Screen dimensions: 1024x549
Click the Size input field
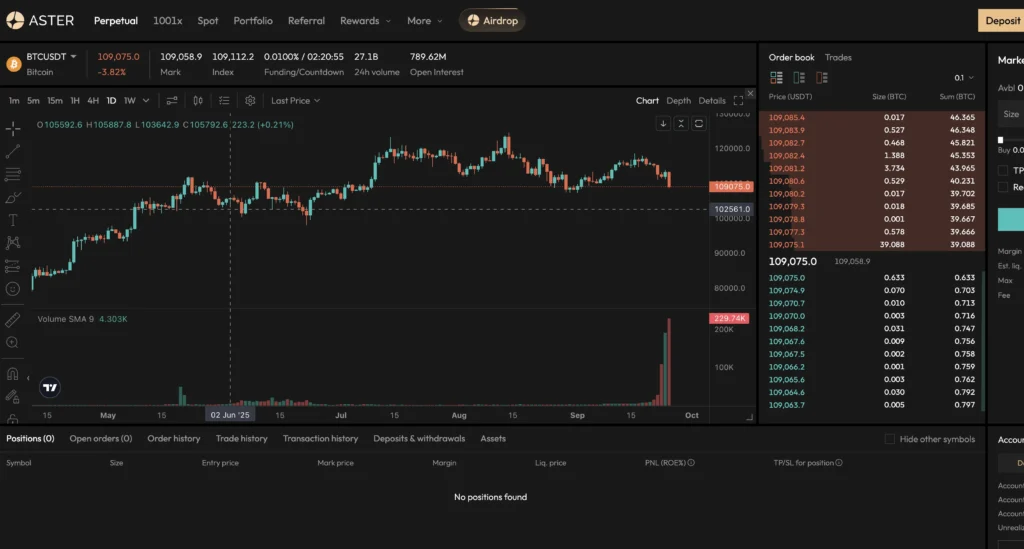click(x=1011, y=114)
